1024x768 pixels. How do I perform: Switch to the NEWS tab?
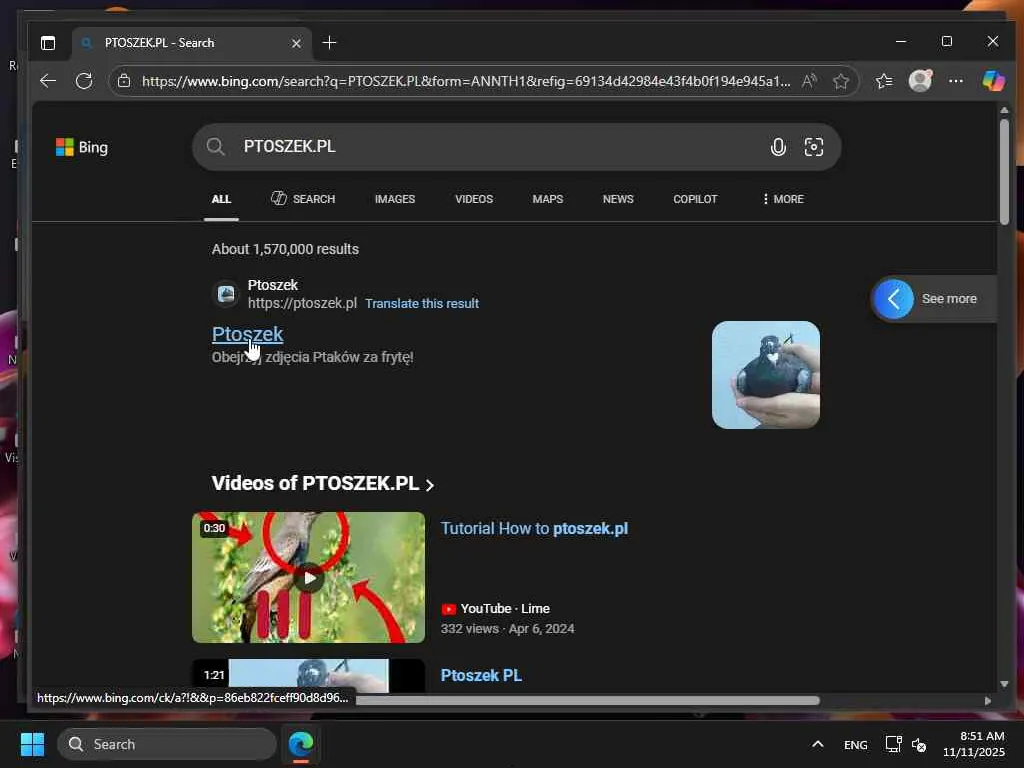click(x=618, y=199)
